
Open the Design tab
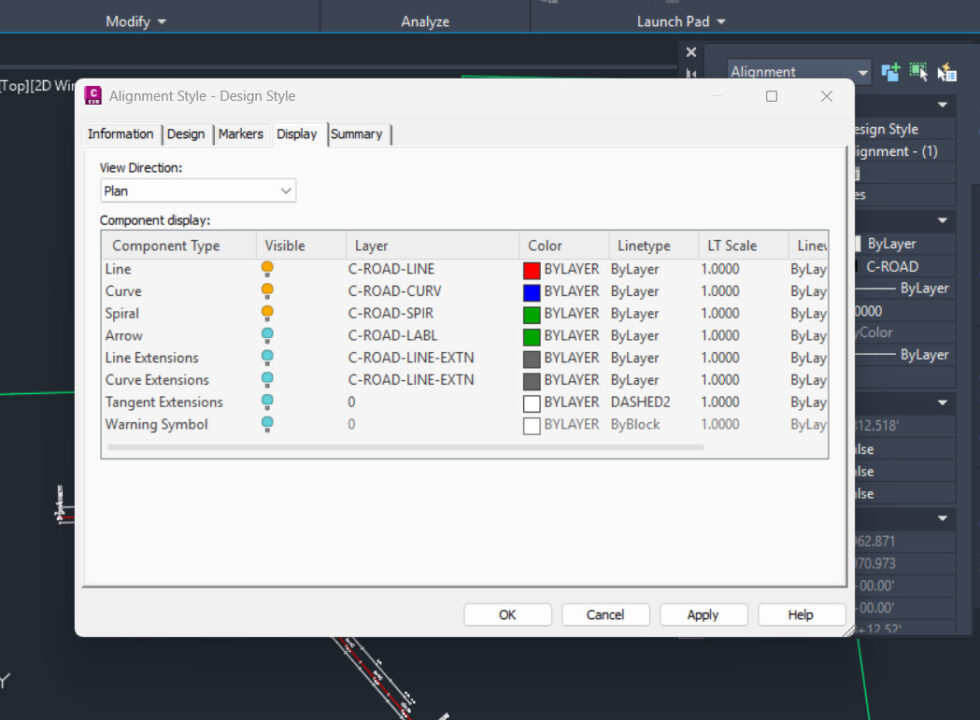186,134
